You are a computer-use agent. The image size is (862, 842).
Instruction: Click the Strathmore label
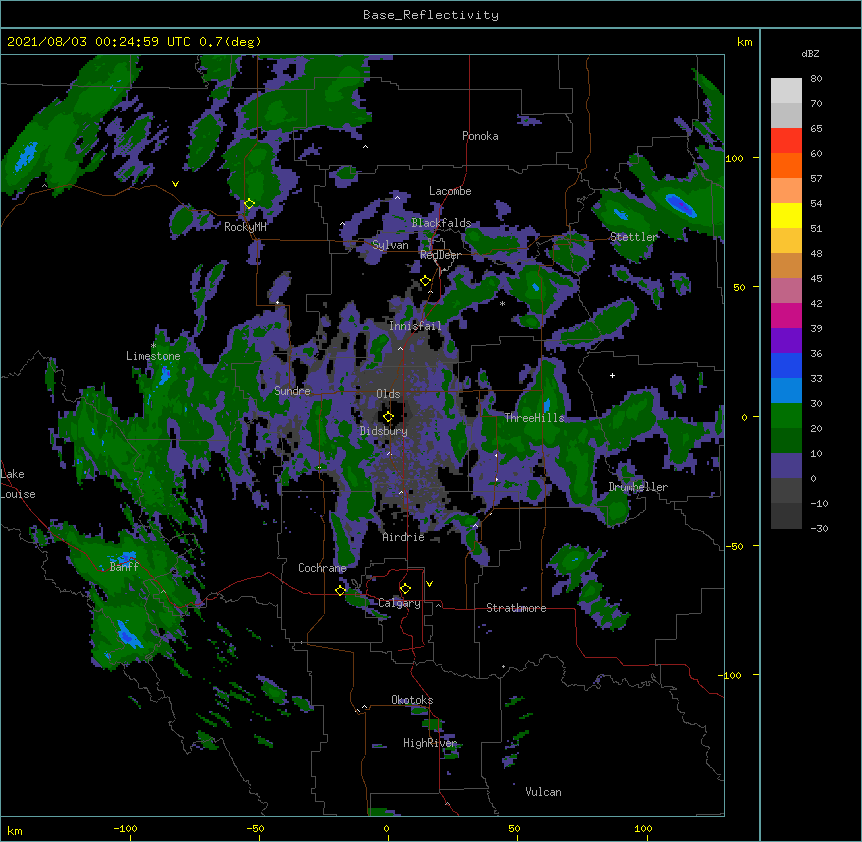[x=516, y=608]
